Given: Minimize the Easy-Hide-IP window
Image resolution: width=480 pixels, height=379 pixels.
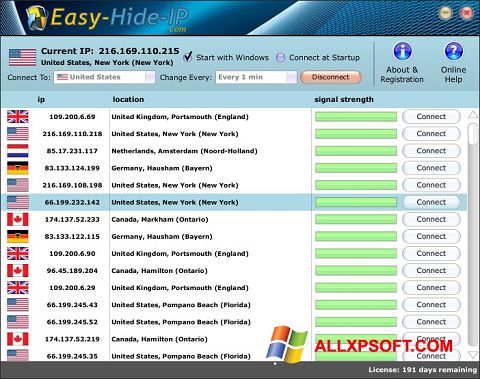Looking at the screenshot, I should [446, 13].
